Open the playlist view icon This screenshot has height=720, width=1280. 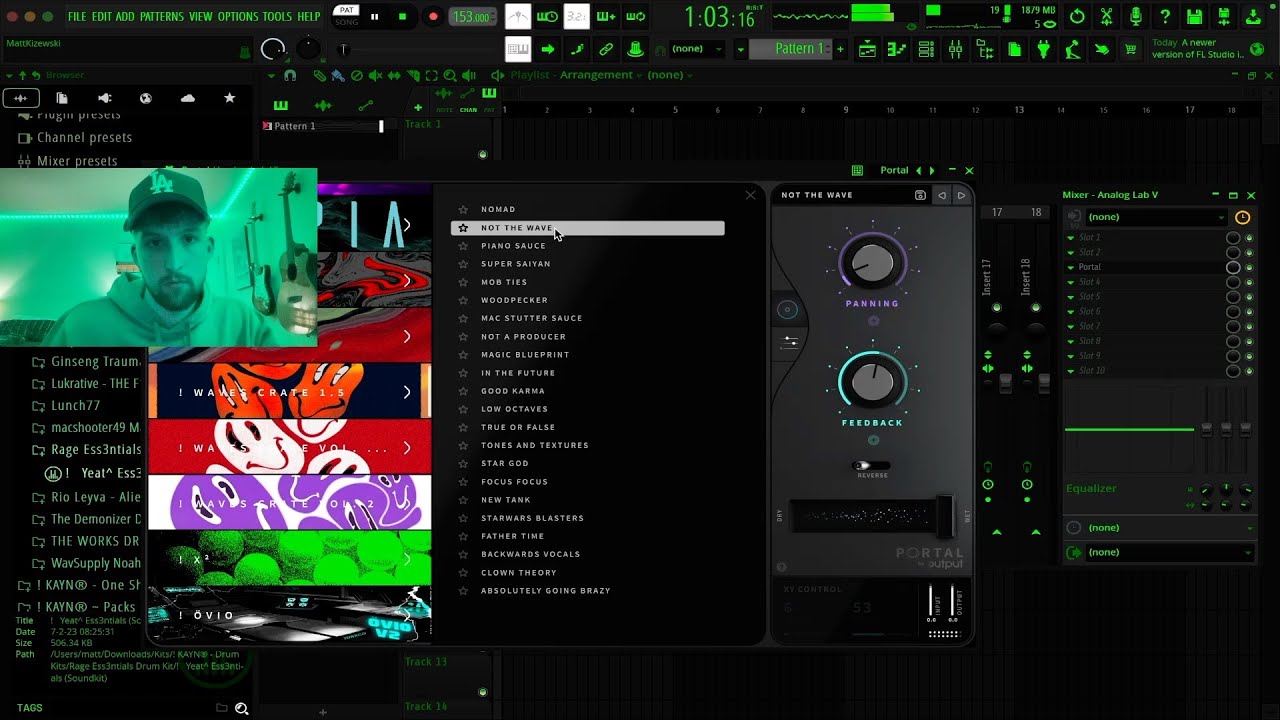[868, 49]
